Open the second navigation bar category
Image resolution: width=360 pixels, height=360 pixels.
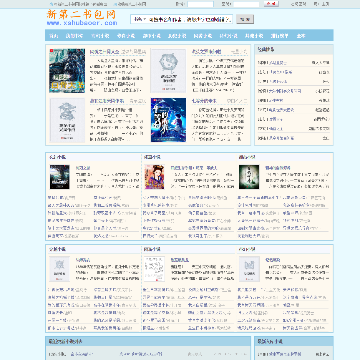74,36
